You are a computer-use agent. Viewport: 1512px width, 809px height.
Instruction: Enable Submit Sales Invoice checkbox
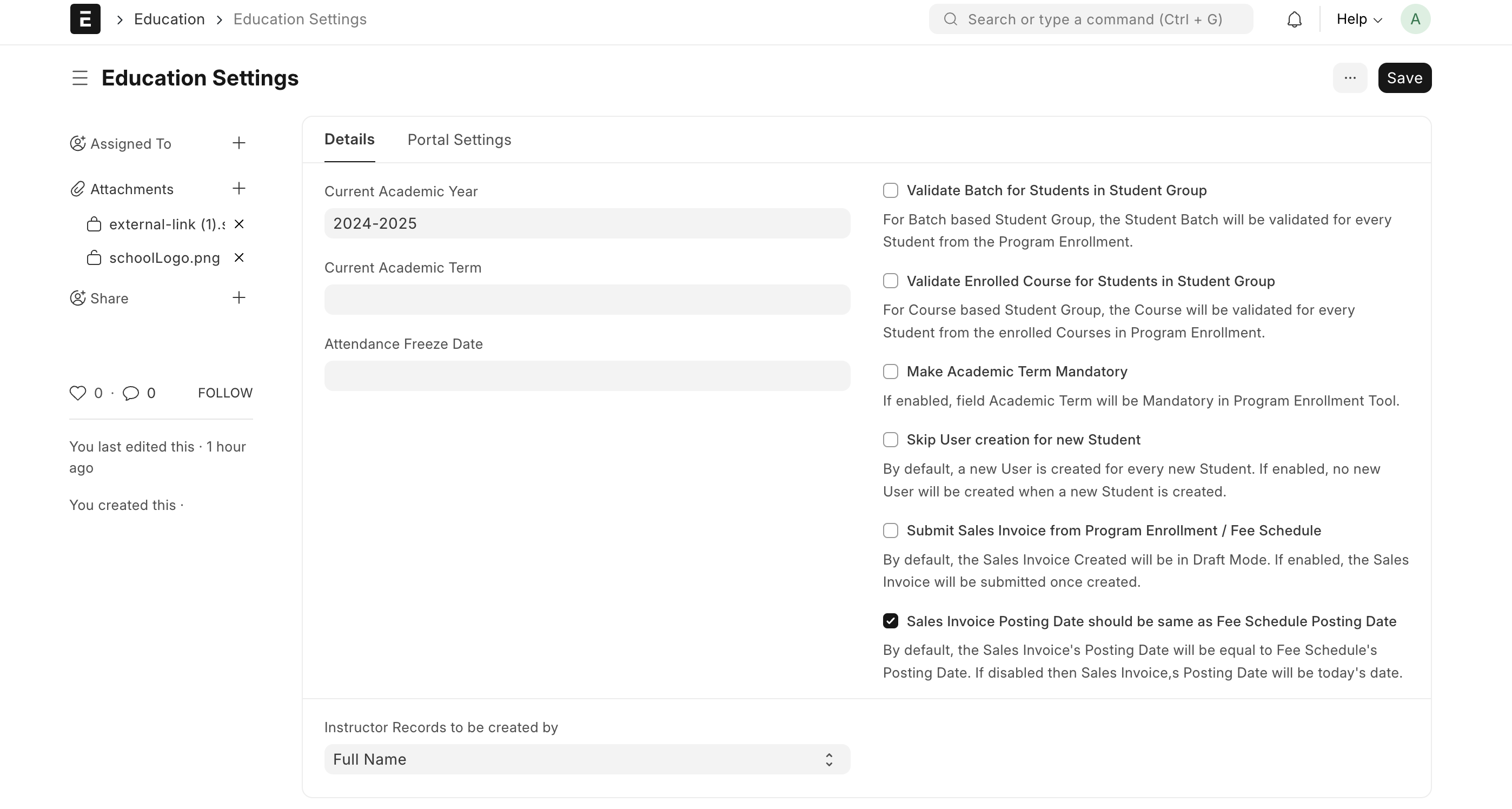(x=891, y=531)
